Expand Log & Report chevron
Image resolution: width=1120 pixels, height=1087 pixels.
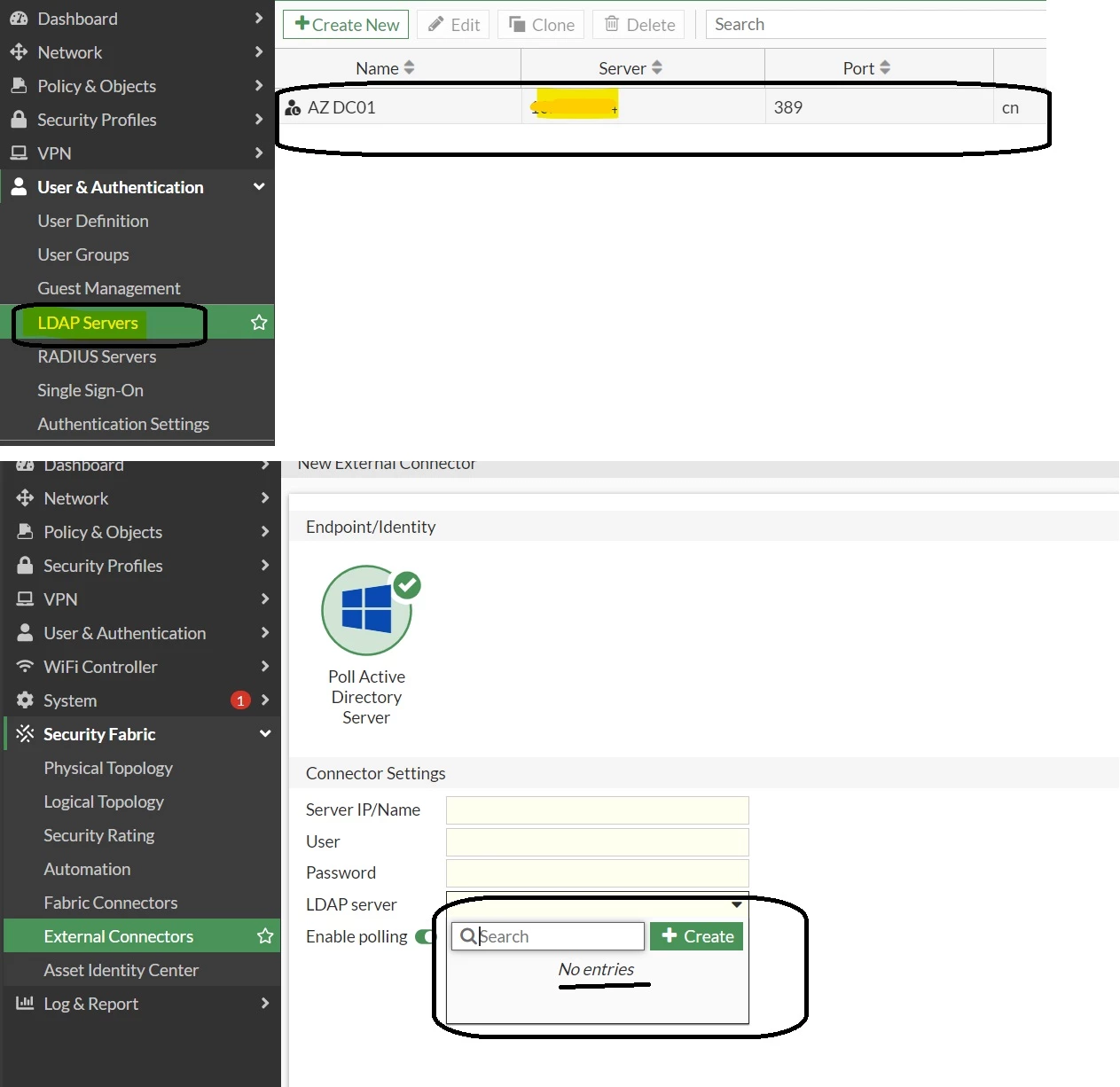265,1004
